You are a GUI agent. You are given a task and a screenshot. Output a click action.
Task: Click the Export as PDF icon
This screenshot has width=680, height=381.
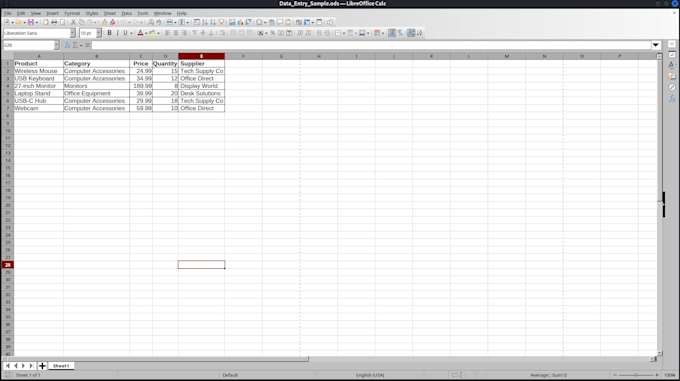coord(46,22)
